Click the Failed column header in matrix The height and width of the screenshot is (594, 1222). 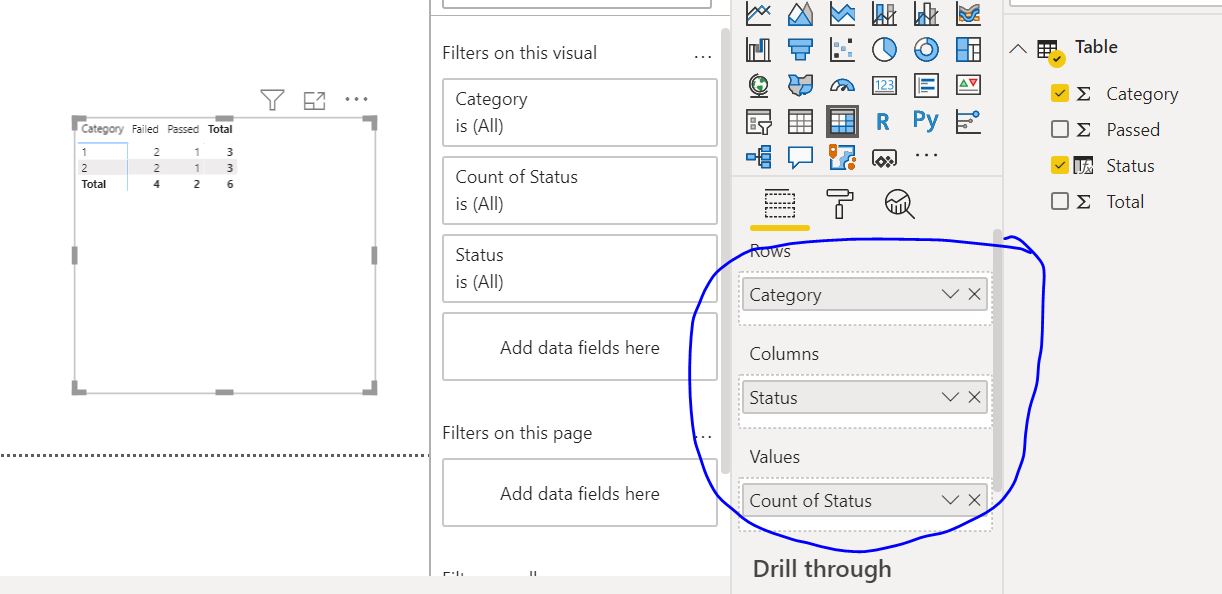pos(145,129)
